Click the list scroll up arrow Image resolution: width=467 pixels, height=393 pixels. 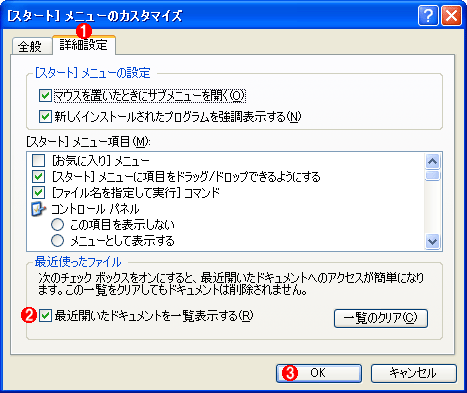tap(433, 162)
